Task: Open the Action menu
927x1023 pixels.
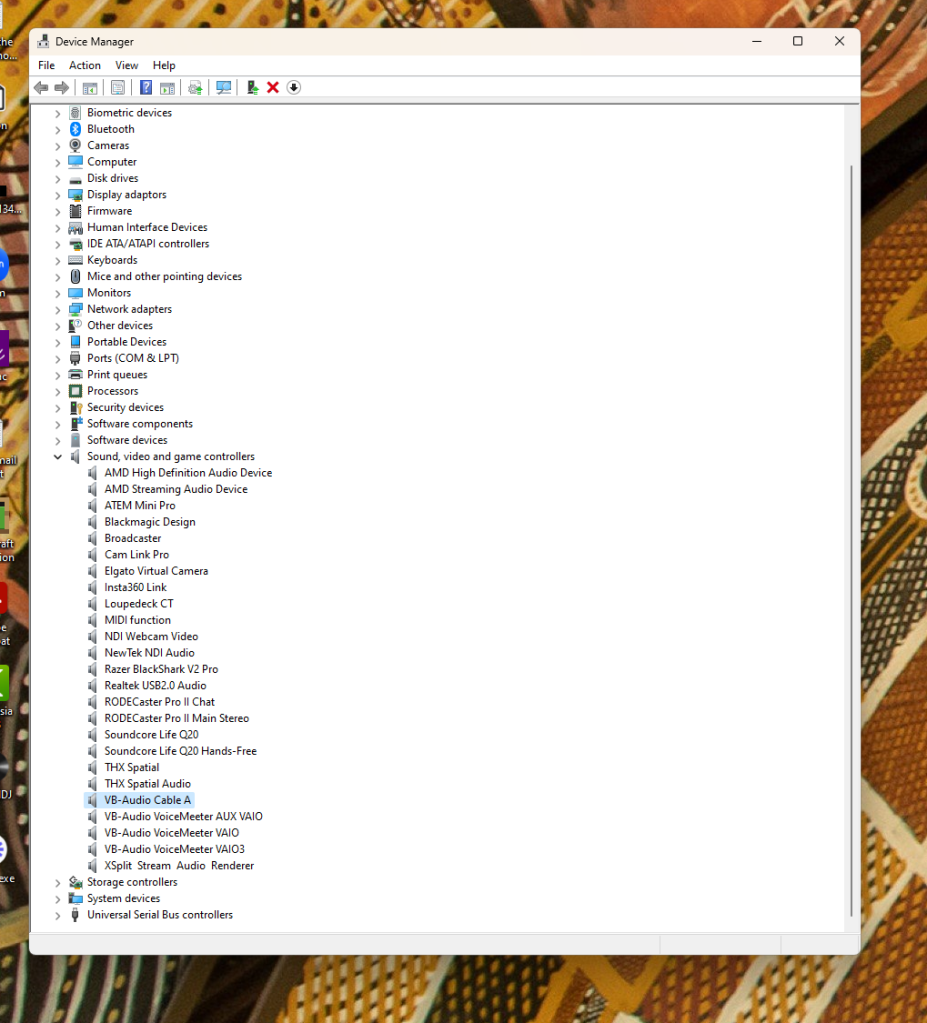Action: click(x=85, y=65)
